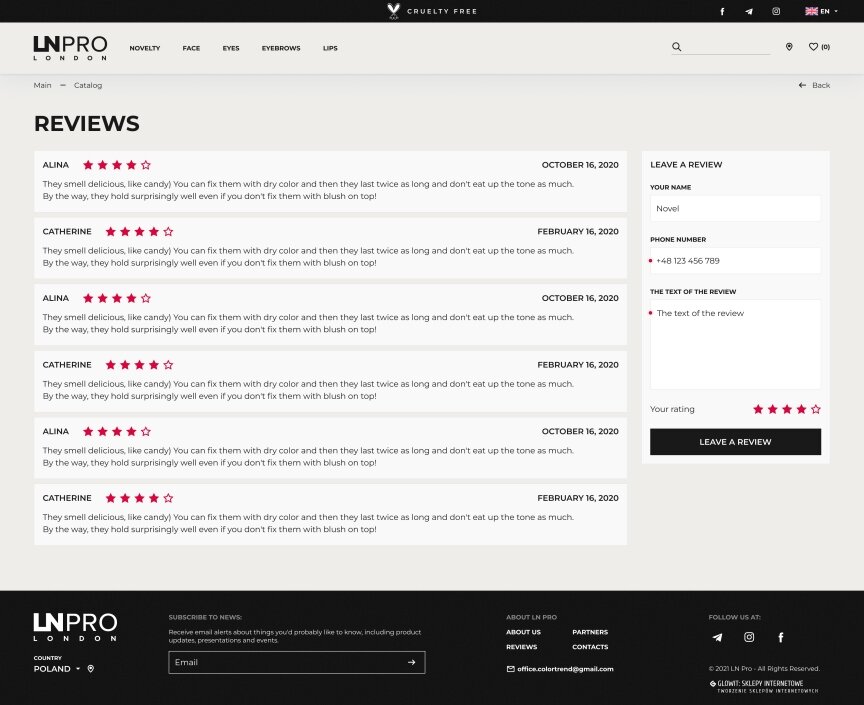Click the Cruelty Free bunny icon
Image resolution: width=864 pixels, height=705 pixels.
(x=393, y=11)
